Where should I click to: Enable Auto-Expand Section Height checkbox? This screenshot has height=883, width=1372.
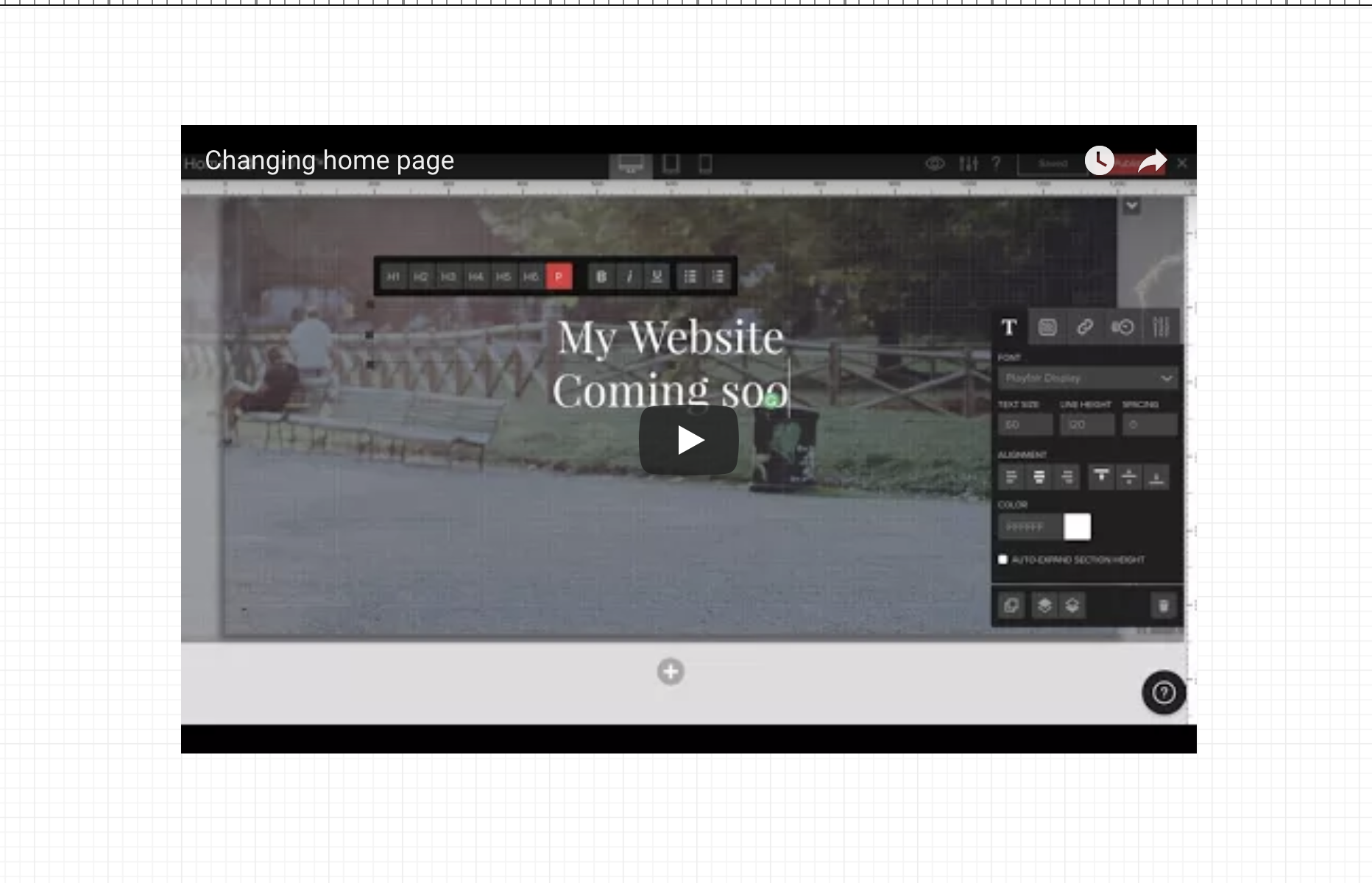pyautogui.click(x=1003, y=560)
